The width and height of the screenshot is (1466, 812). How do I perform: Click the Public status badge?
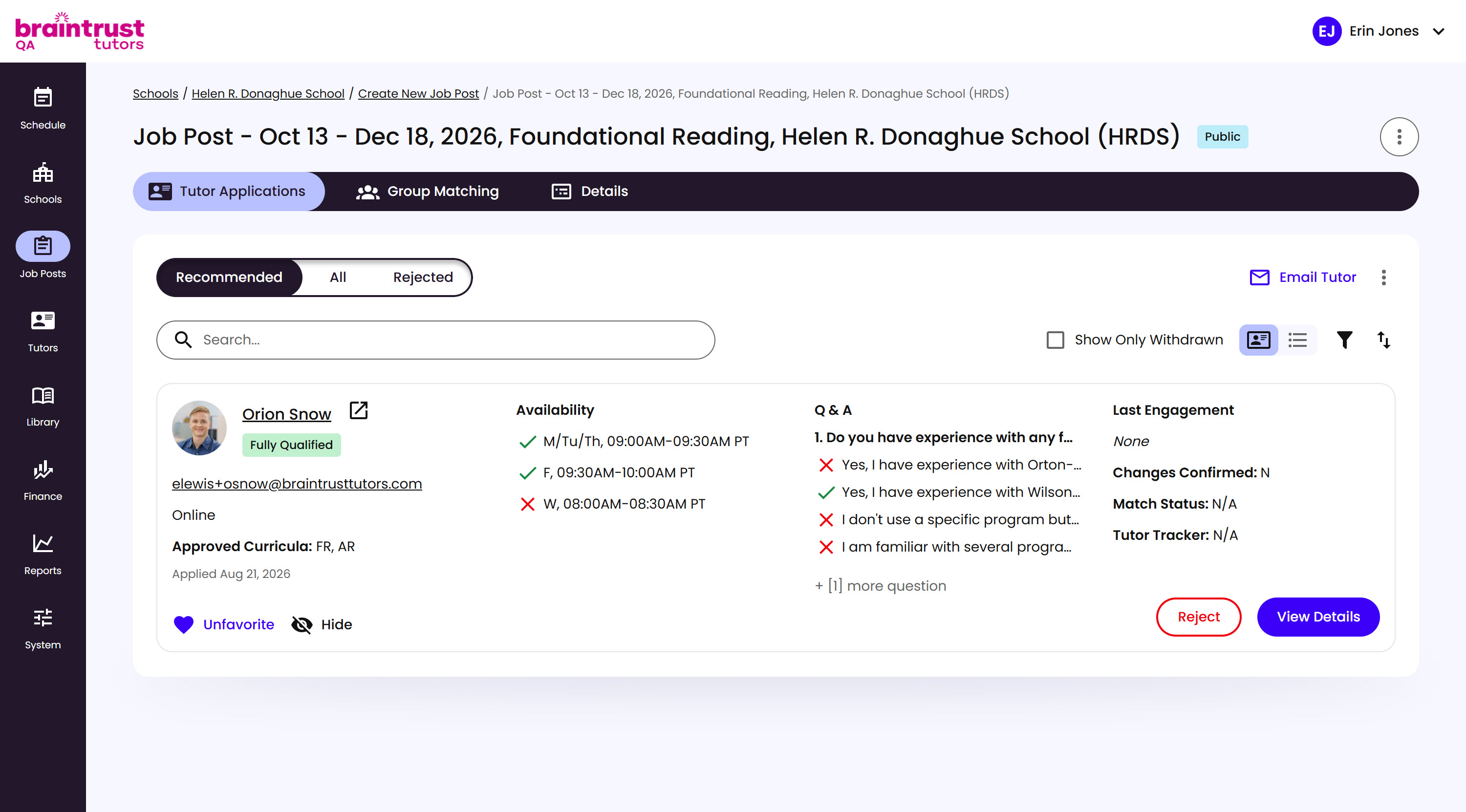(1222, 137)
